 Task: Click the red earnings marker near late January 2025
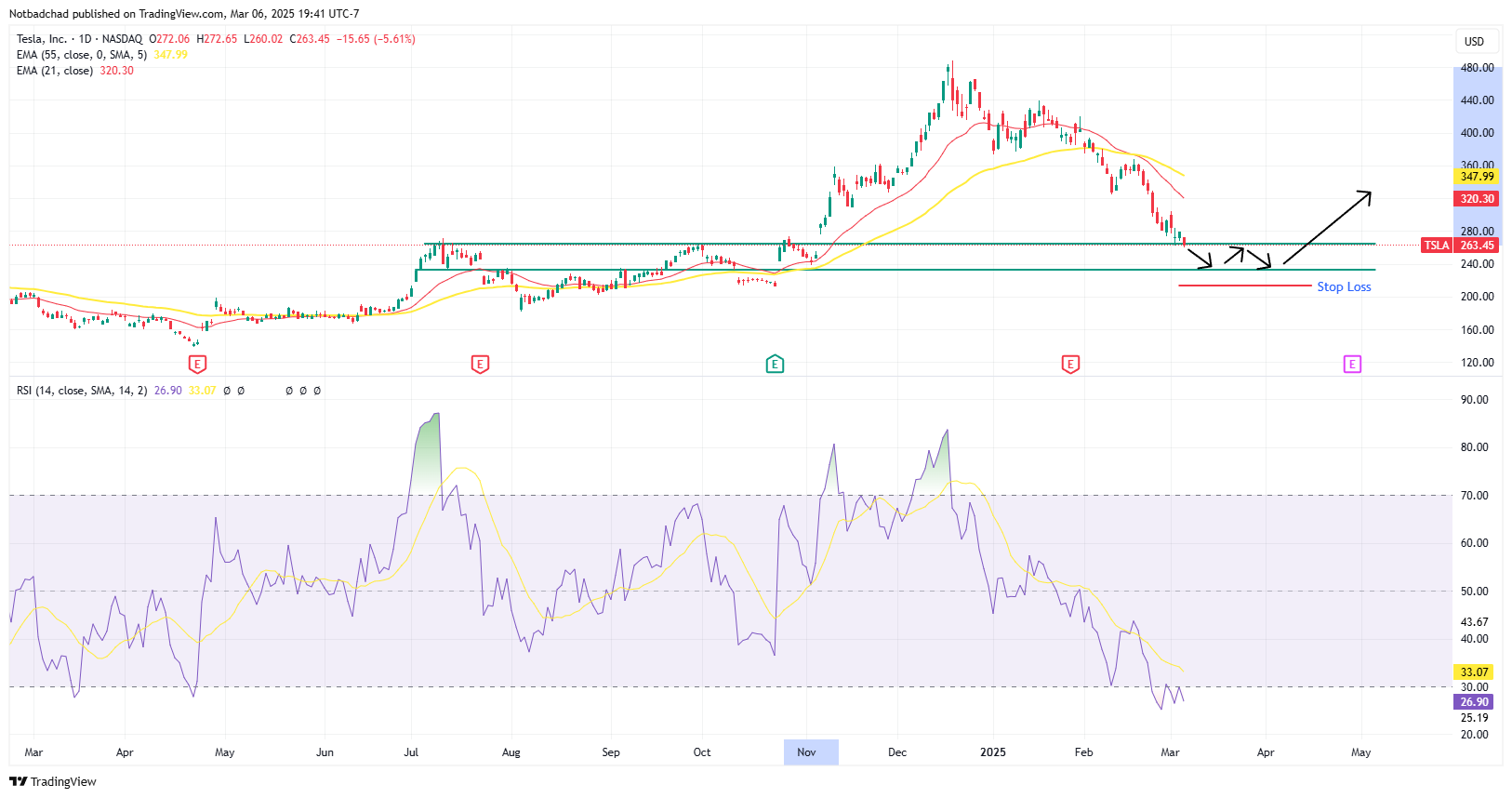[x=1070, y=364]
